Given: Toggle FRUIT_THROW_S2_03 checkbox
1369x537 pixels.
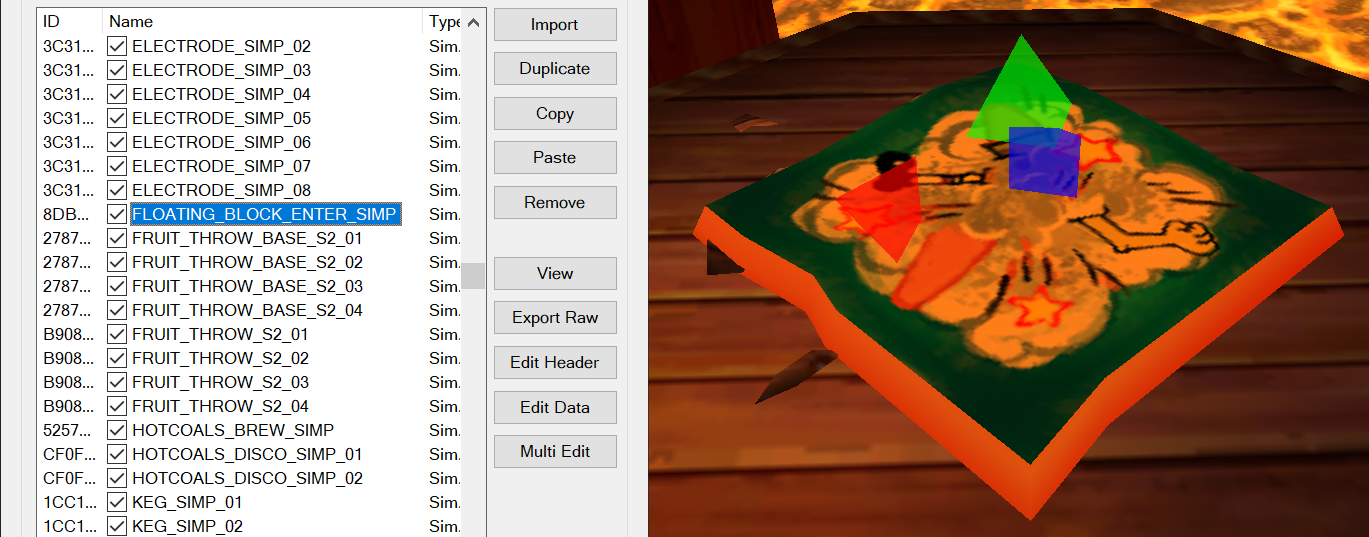Looking at the screenshot, I should 117,382.
